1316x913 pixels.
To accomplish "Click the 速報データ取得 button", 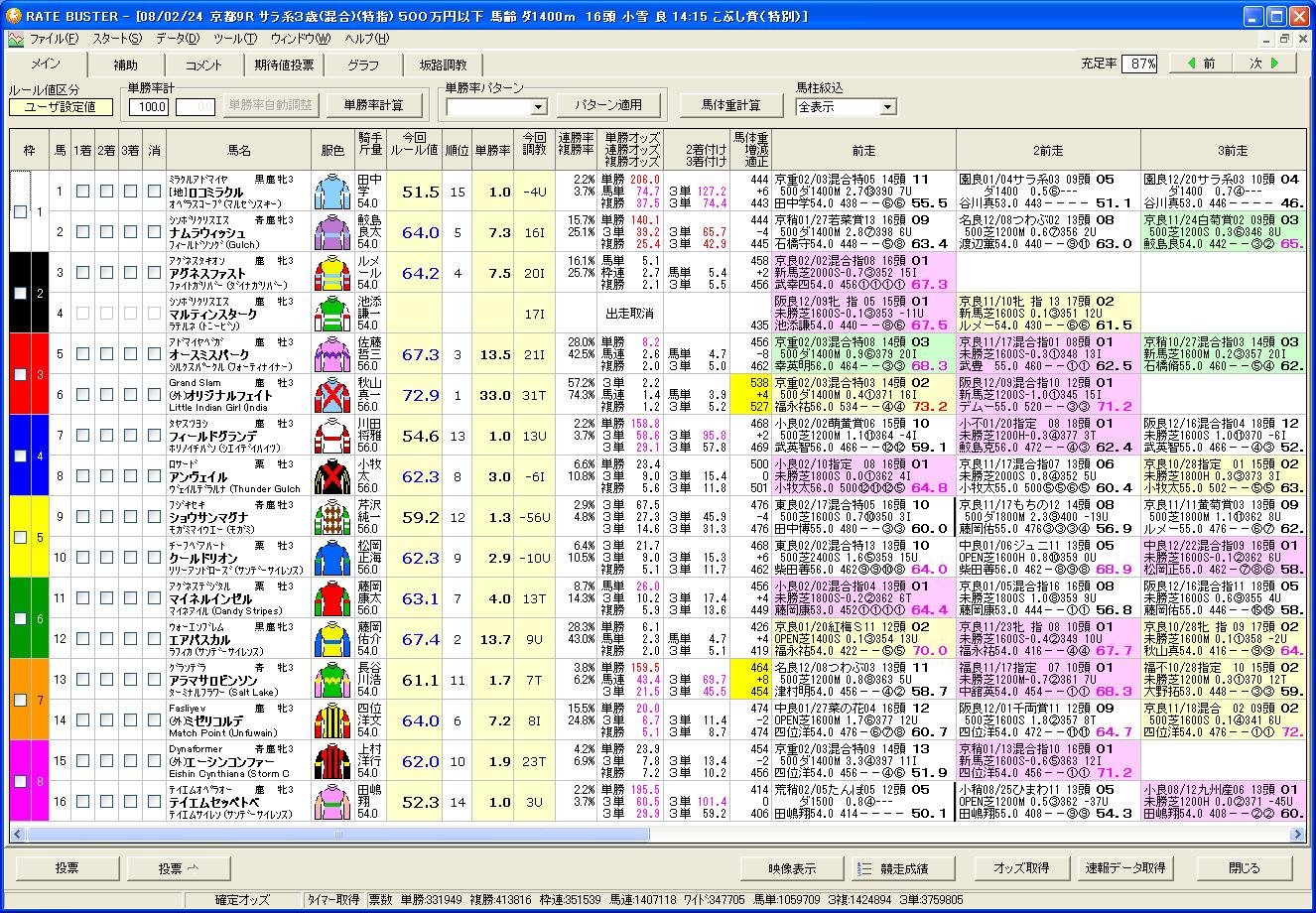I will point(1125,868).
